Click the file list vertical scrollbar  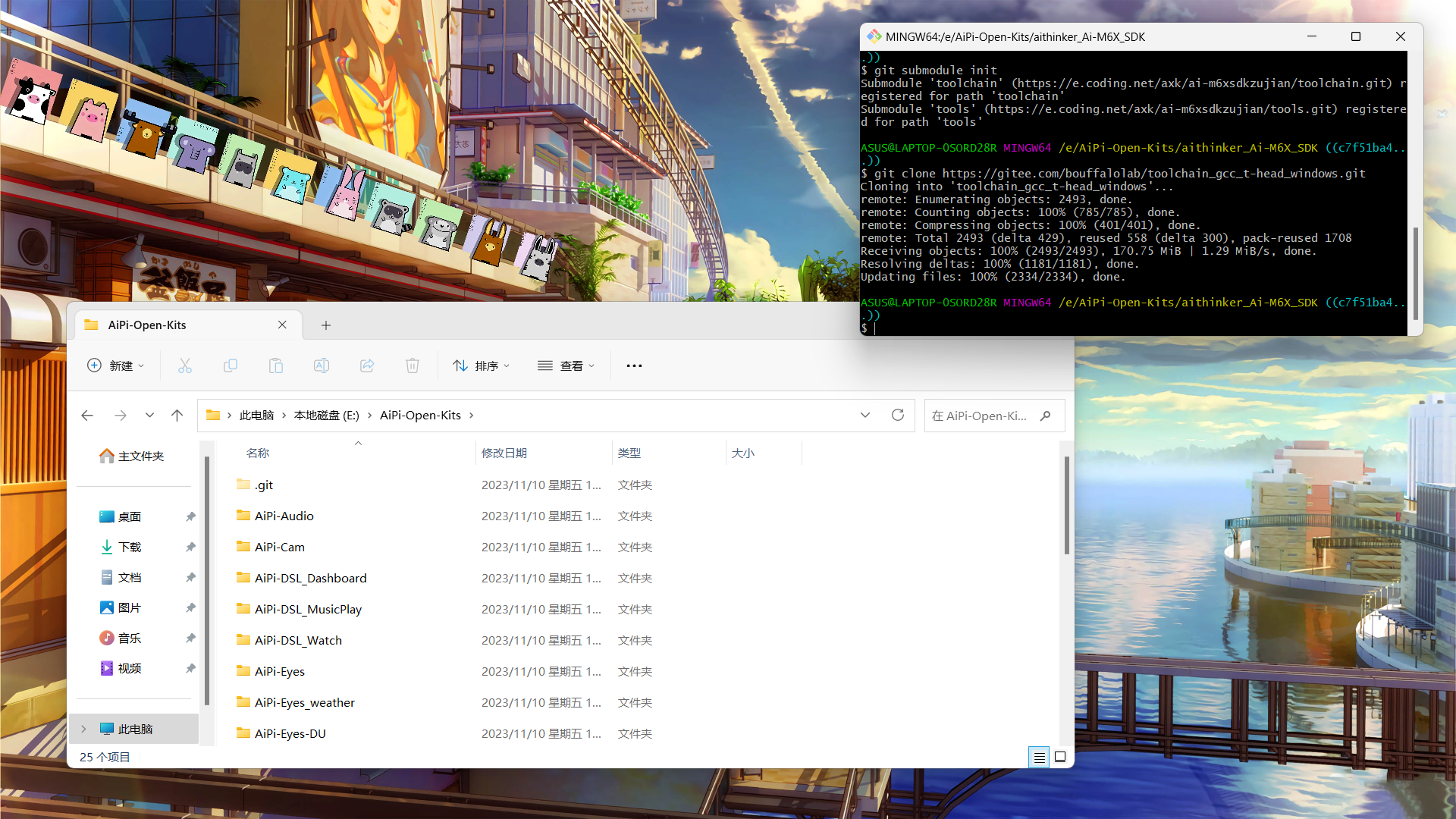1066,505
